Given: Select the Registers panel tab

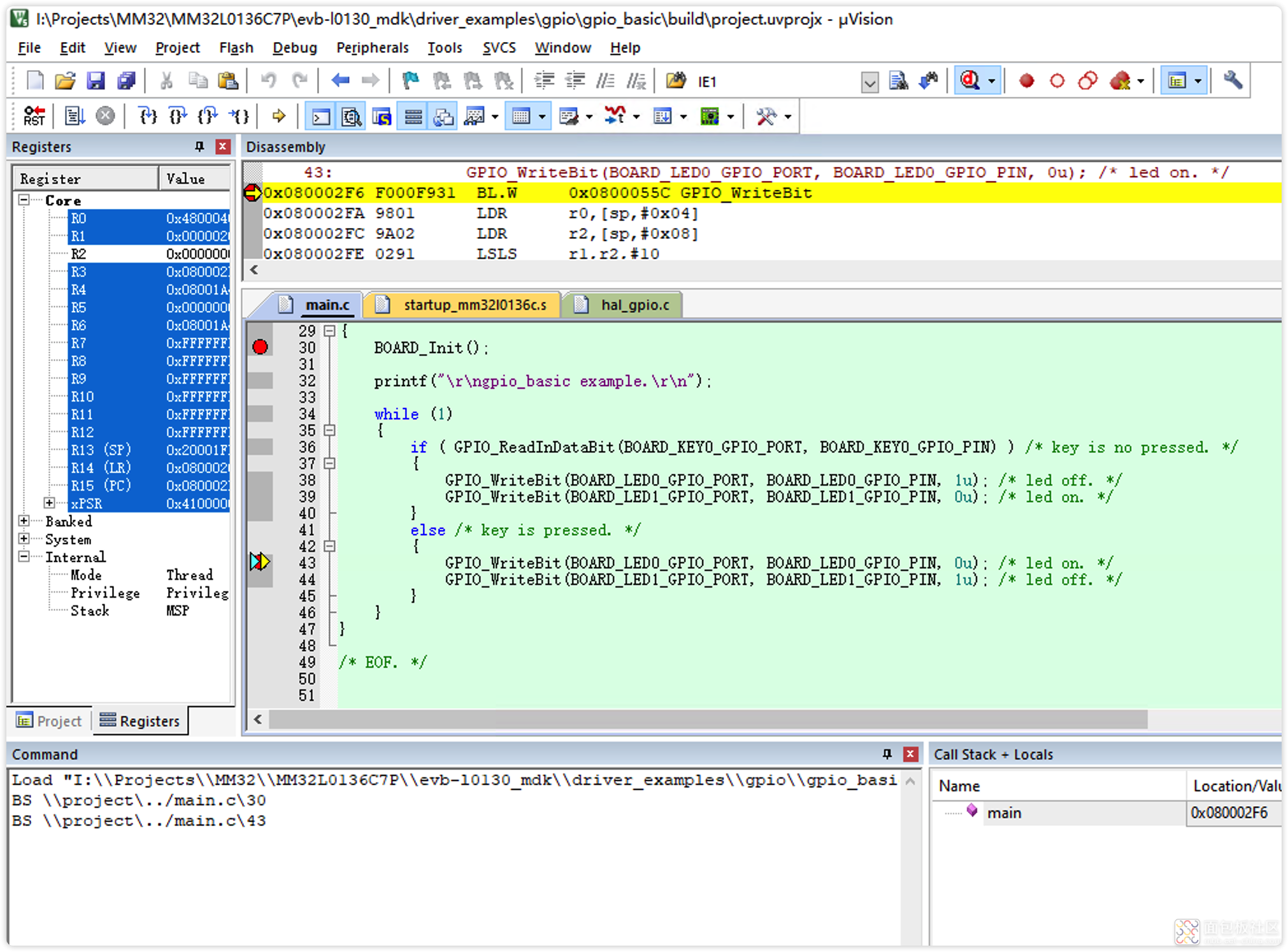Looking at the screenshot, I should tap(141, 721).
